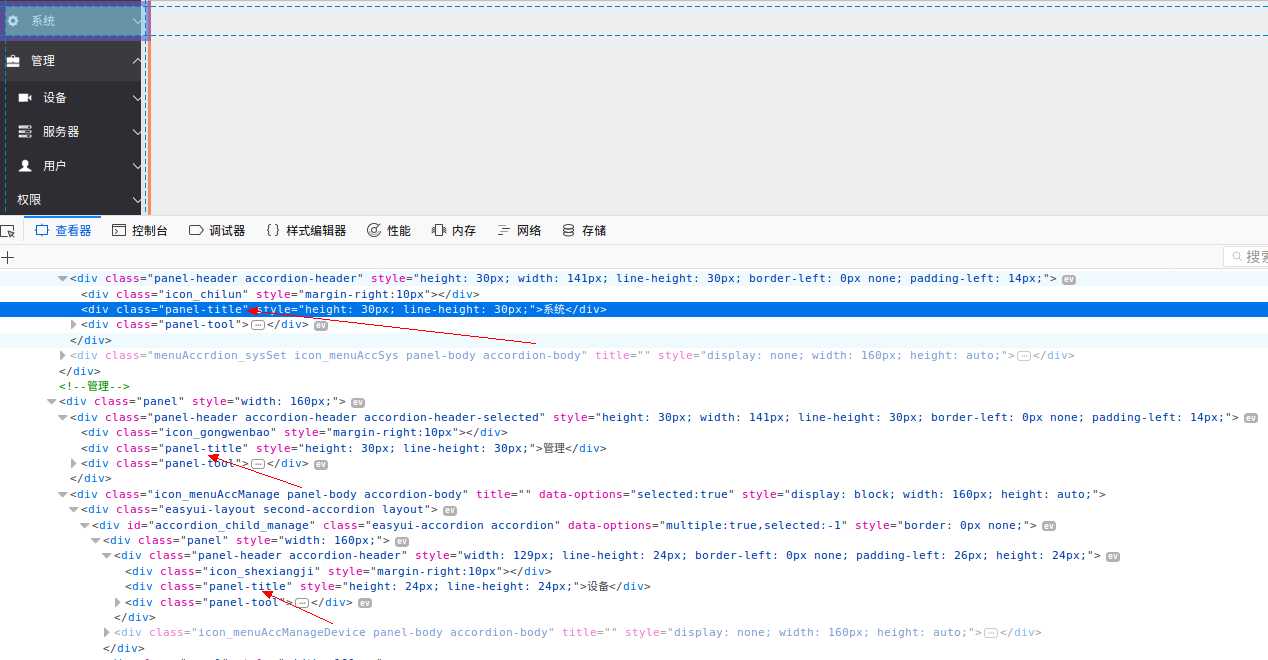Click the ev badge on the header row above icon_chilun
The width and height of the screenshot is (1268, 660).
[1069, 280]
